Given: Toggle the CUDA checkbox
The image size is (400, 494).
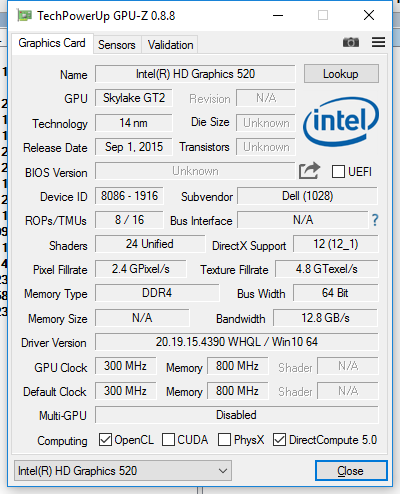Looking at the screenshot, I should (168, 440).
